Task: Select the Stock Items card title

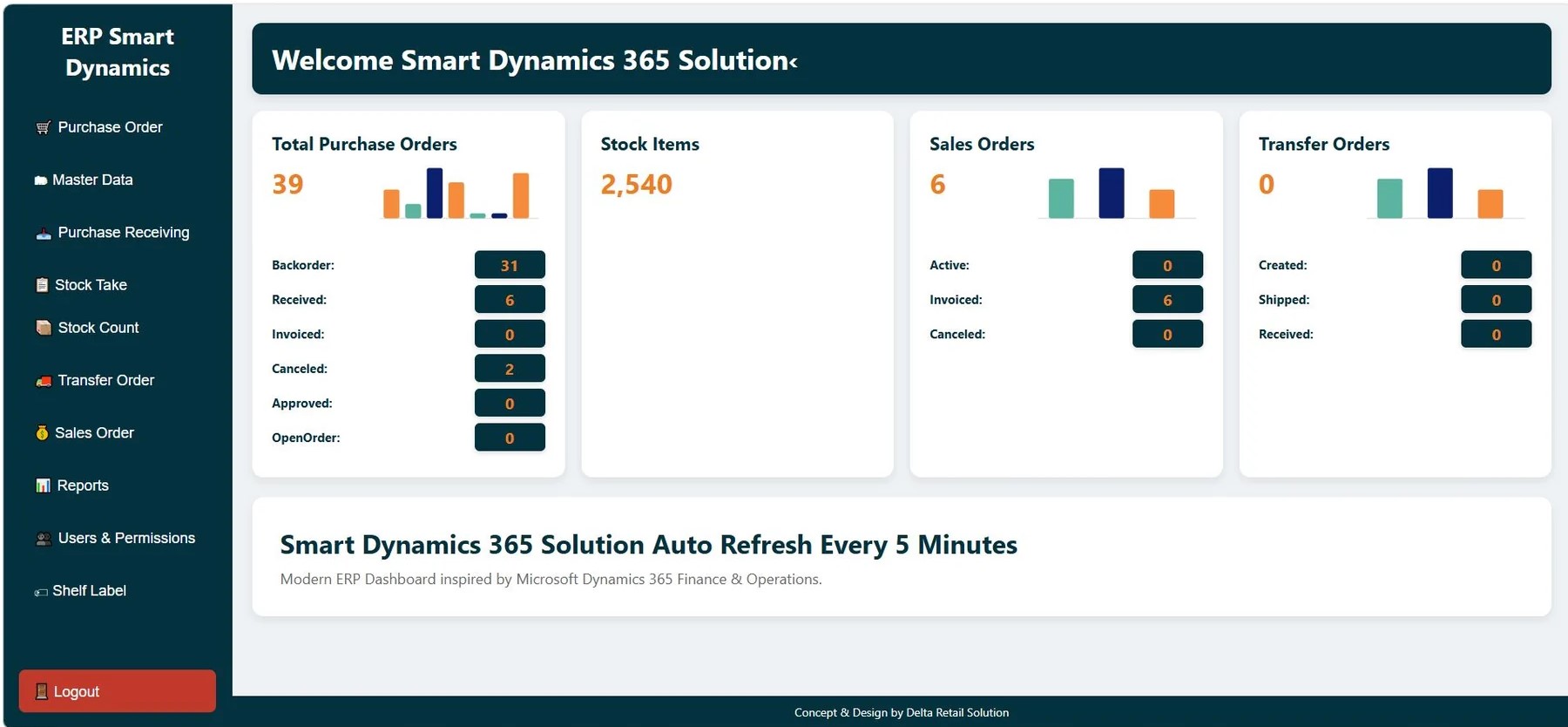Action: pyautogui.click(x=650, y=144)
